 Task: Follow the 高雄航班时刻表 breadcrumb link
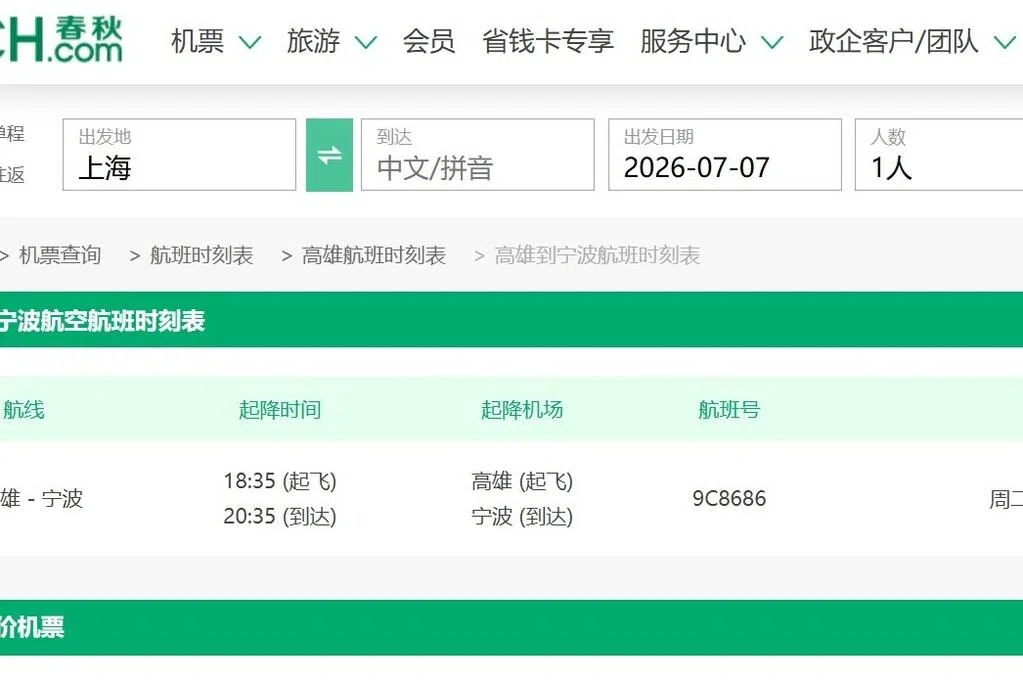[x=374, y=255]
